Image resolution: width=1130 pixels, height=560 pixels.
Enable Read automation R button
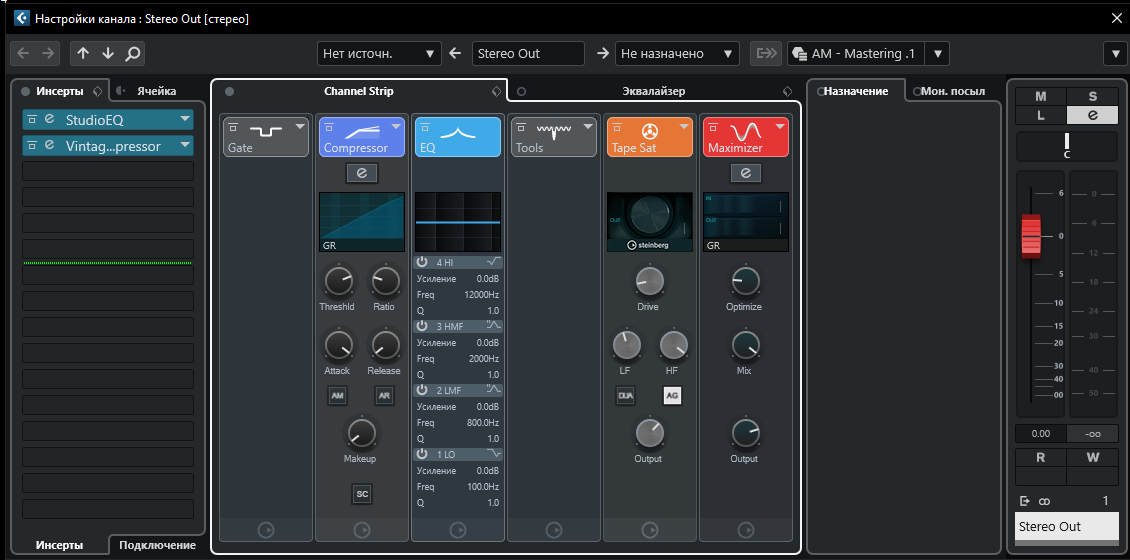pos(1041,458)
